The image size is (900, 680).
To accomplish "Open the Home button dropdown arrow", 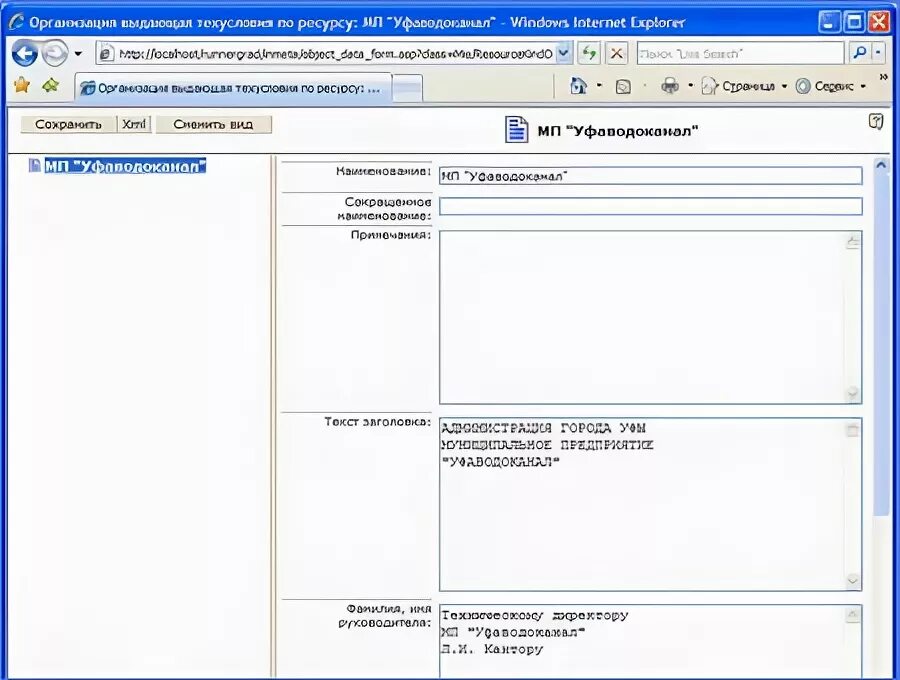I will (x=599, y=86).
